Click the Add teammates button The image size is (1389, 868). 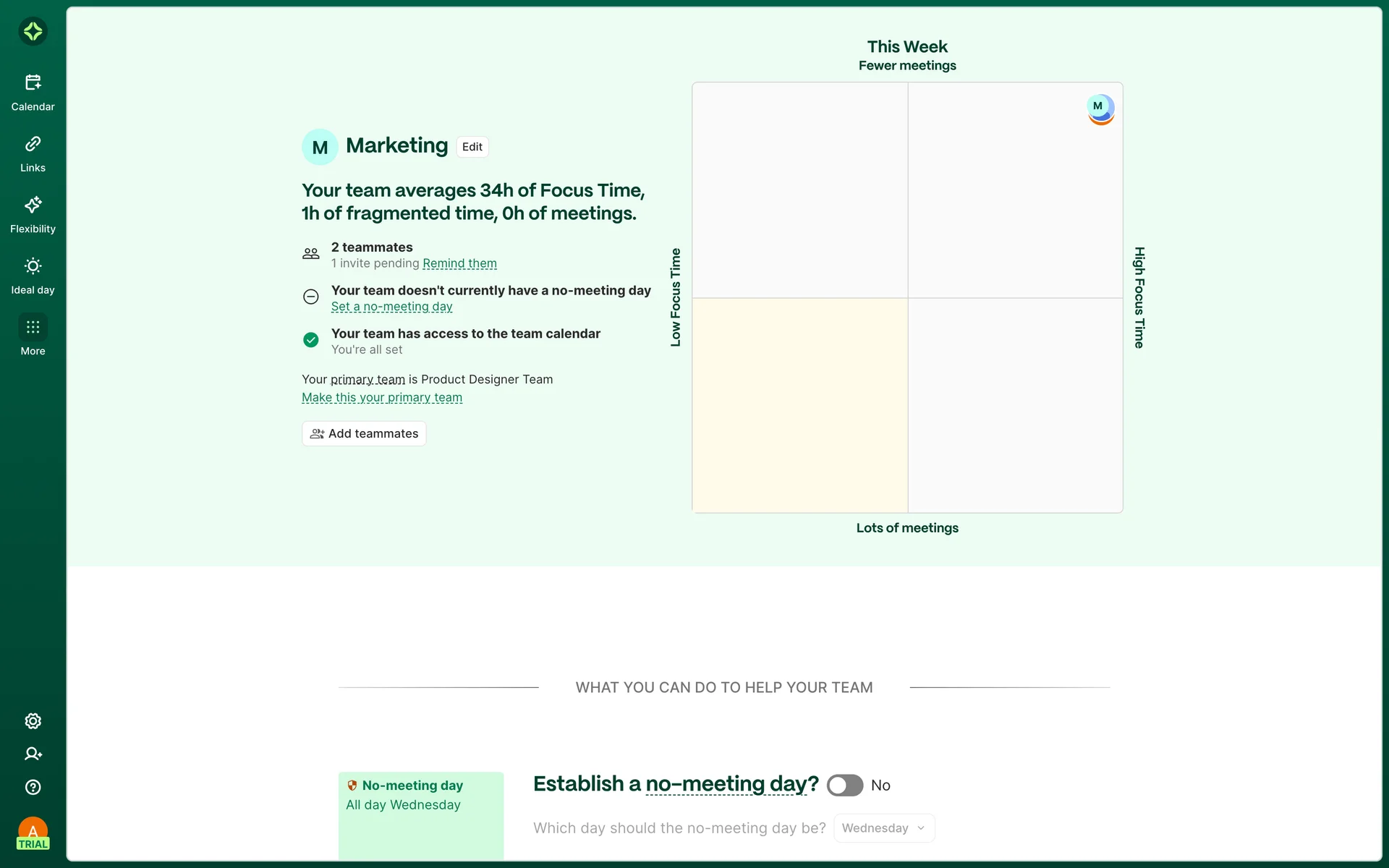pyautogui.click(x=364, y=433)
